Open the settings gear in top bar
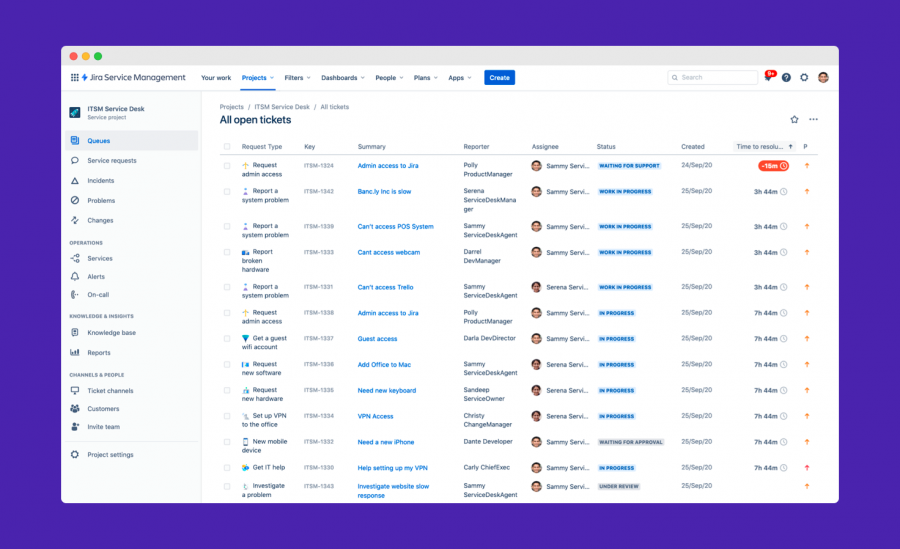Viewport: 900px width, 549px height. click(x=804, y=78)
